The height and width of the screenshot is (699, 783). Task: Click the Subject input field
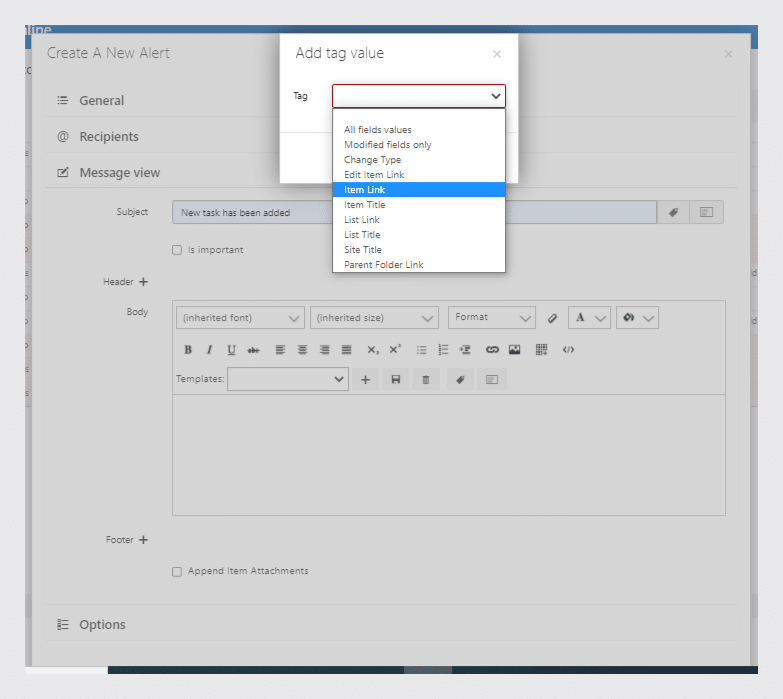click(x=414, y=212)
